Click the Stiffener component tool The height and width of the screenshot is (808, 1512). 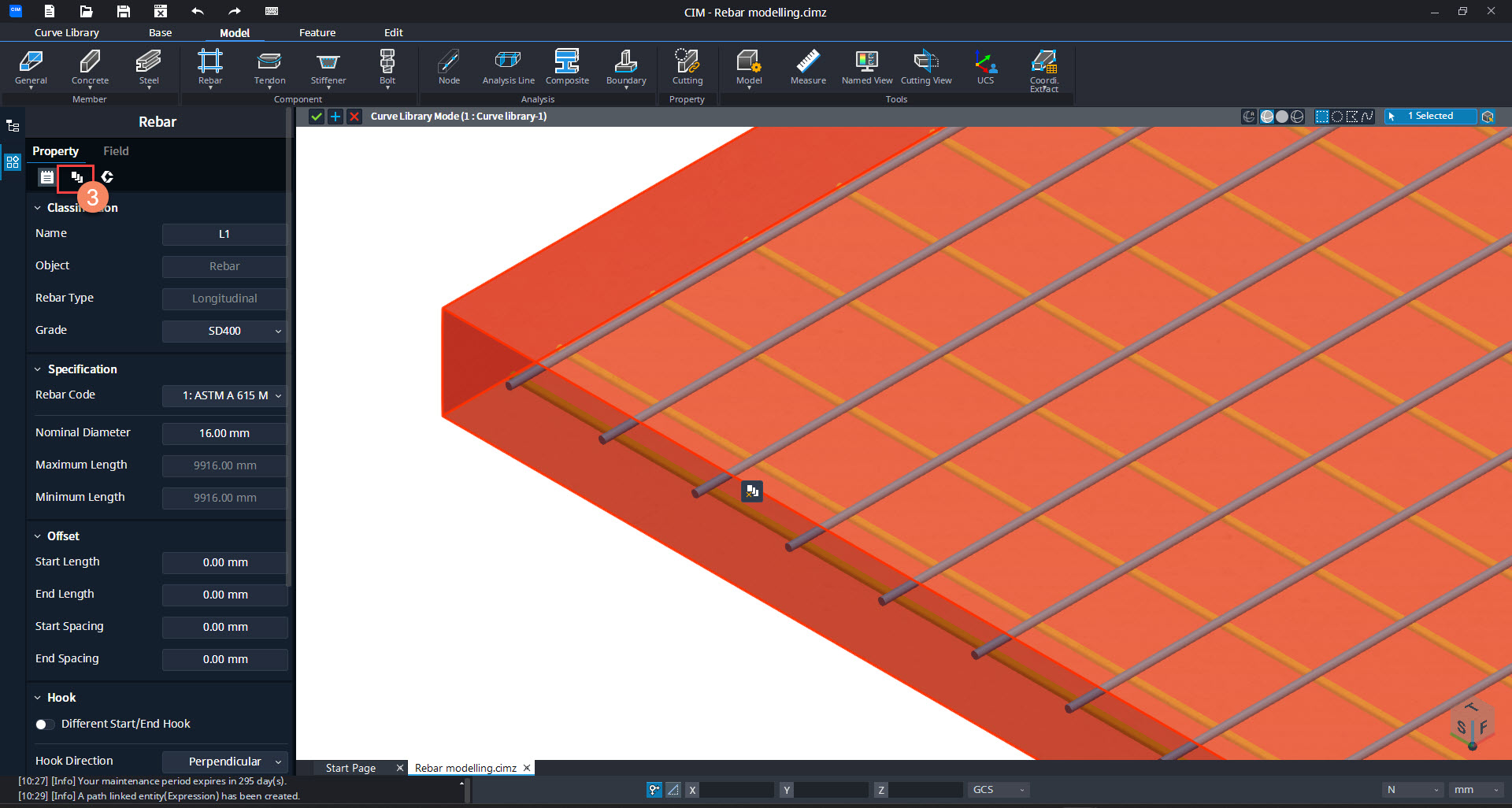pyautogui.click(x=328, y=68)
